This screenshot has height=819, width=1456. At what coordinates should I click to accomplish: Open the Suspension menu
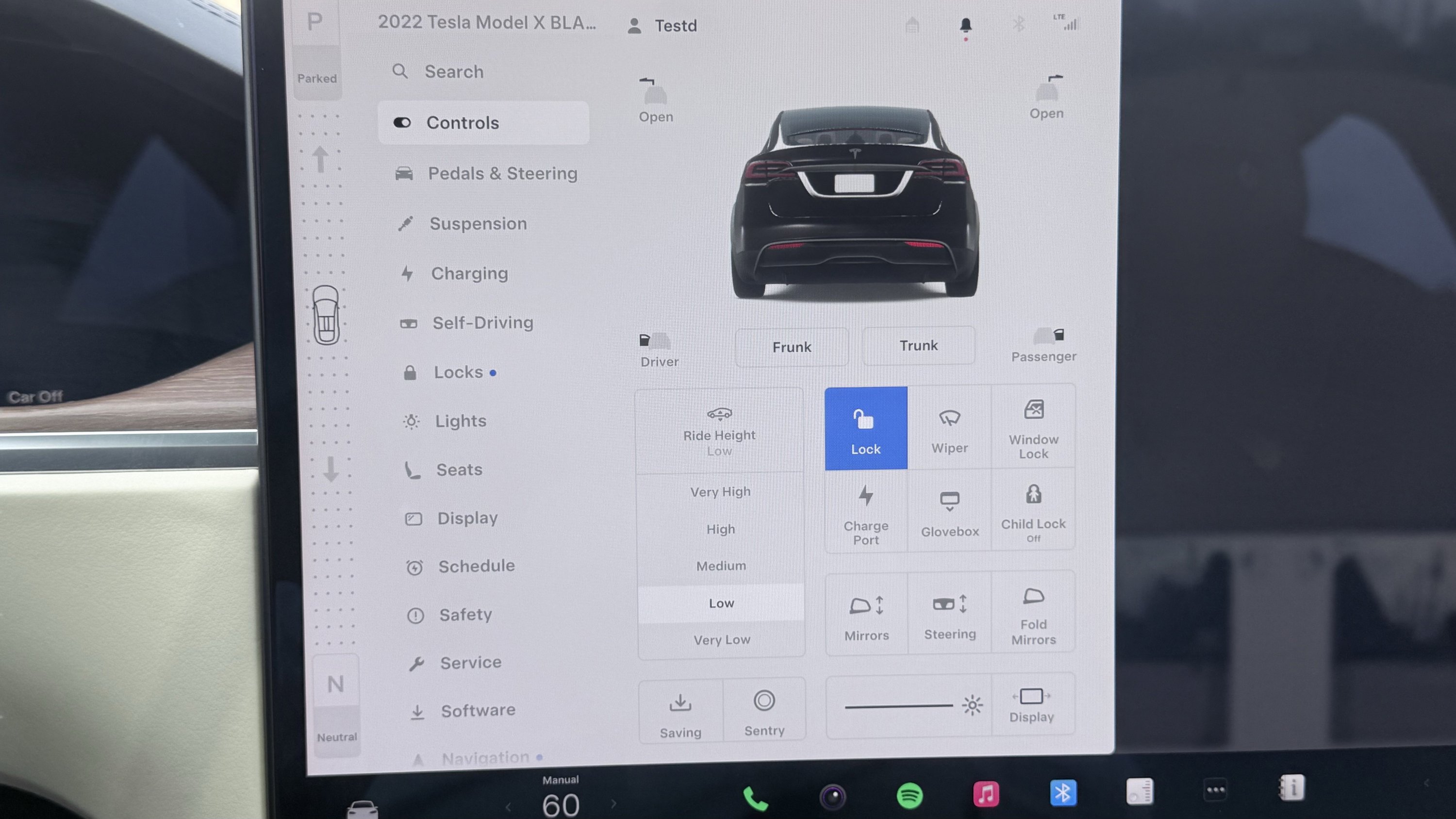point(463,223)
